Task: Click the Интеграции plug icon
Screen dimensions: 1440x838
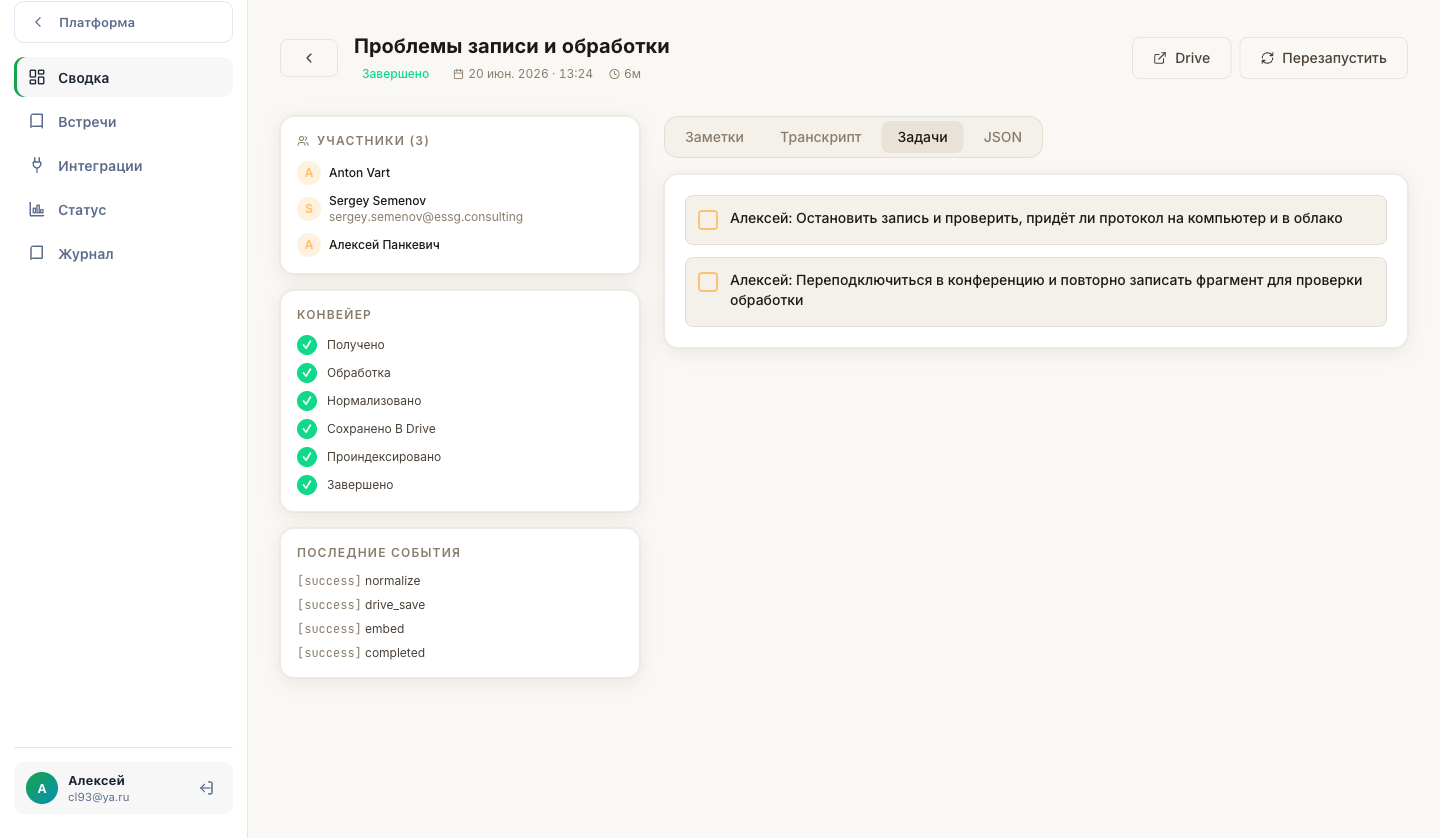Action: [37, 165]
